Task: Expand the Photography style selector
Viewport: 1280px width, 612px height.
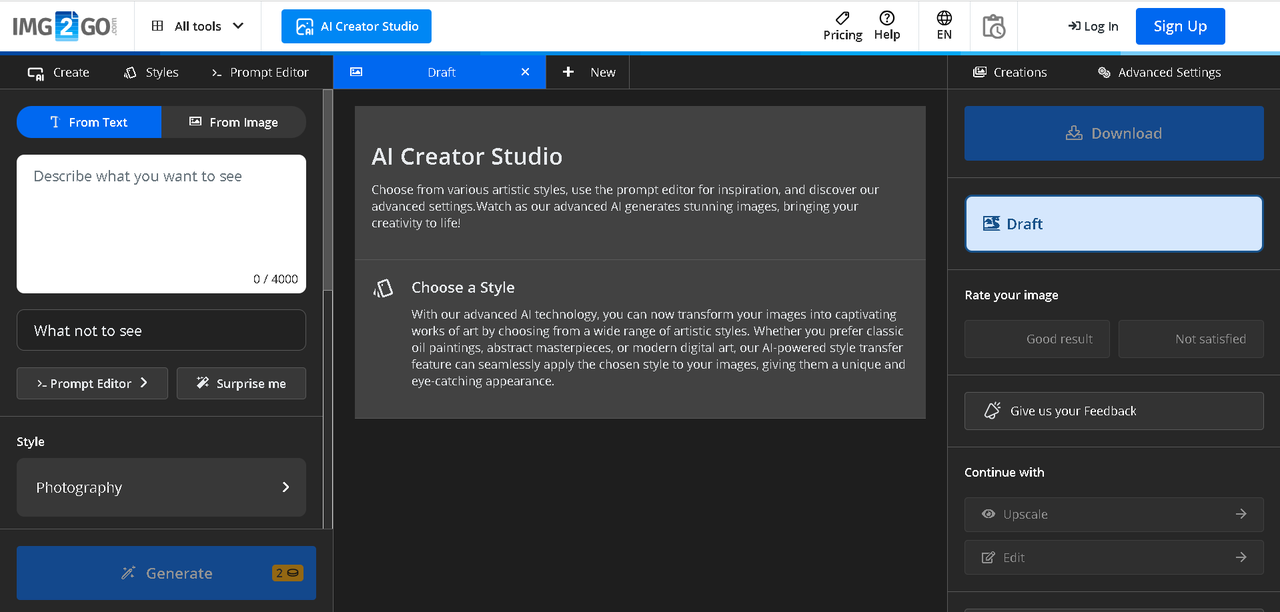Action: [x=161, y=487]
